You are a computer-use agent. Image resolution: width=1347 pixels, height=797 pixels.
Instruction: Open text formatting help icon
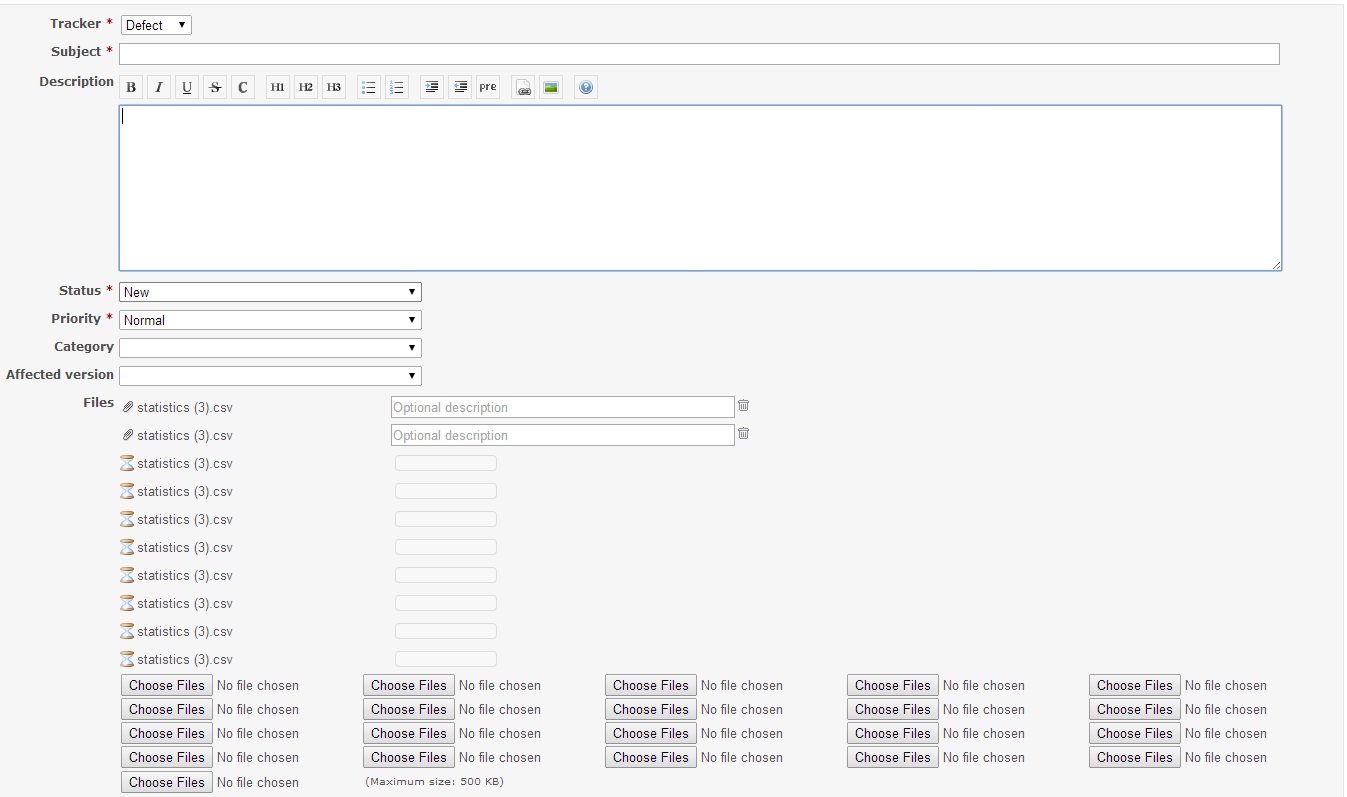[586, 88]
